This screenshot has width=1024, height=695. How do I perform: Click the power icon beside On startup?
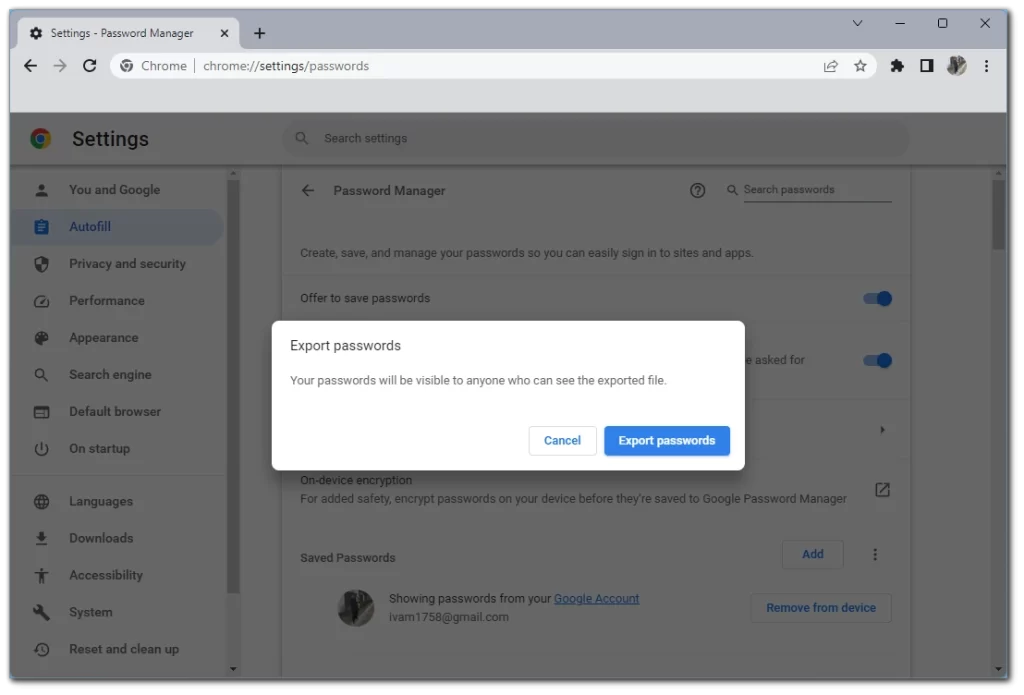click(41, 449)
